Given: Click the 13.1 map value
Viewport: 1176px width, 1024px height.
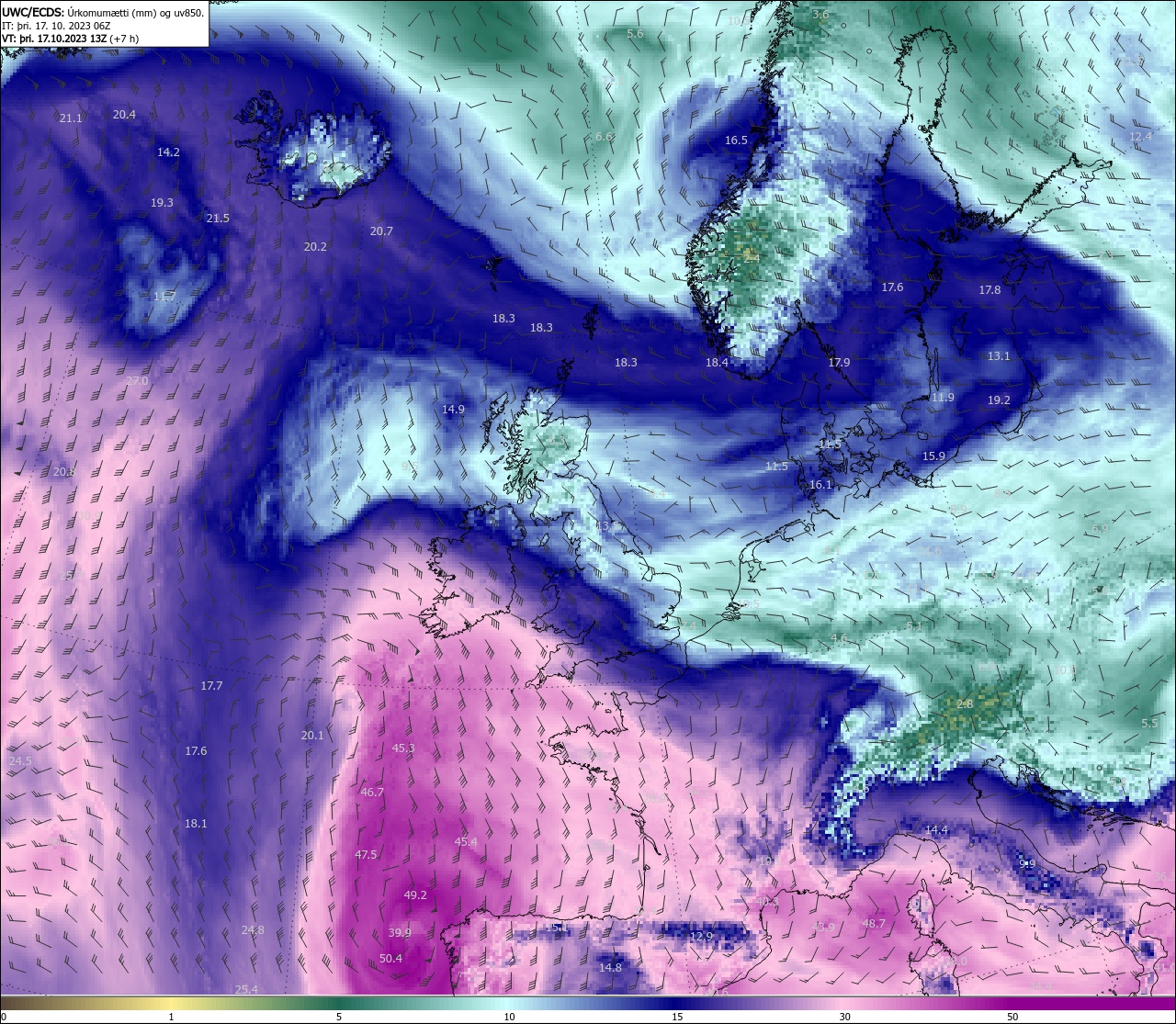Looking at the screenshot, I should 999,356.
